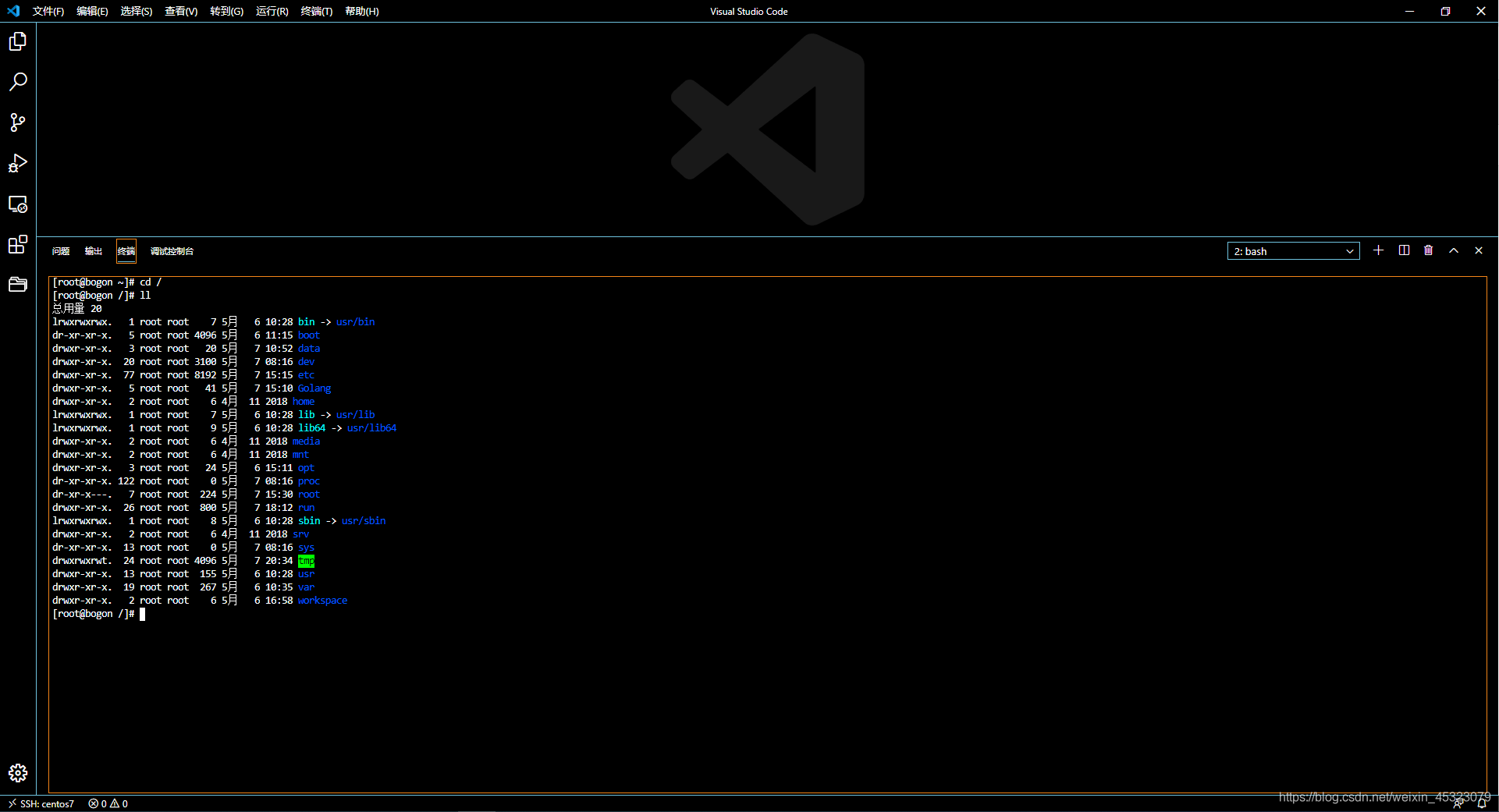Open the Remote Explorer icon
The height and width of the screenshot is (812, 1499).
pyautogui.click(x=18, y=204)
